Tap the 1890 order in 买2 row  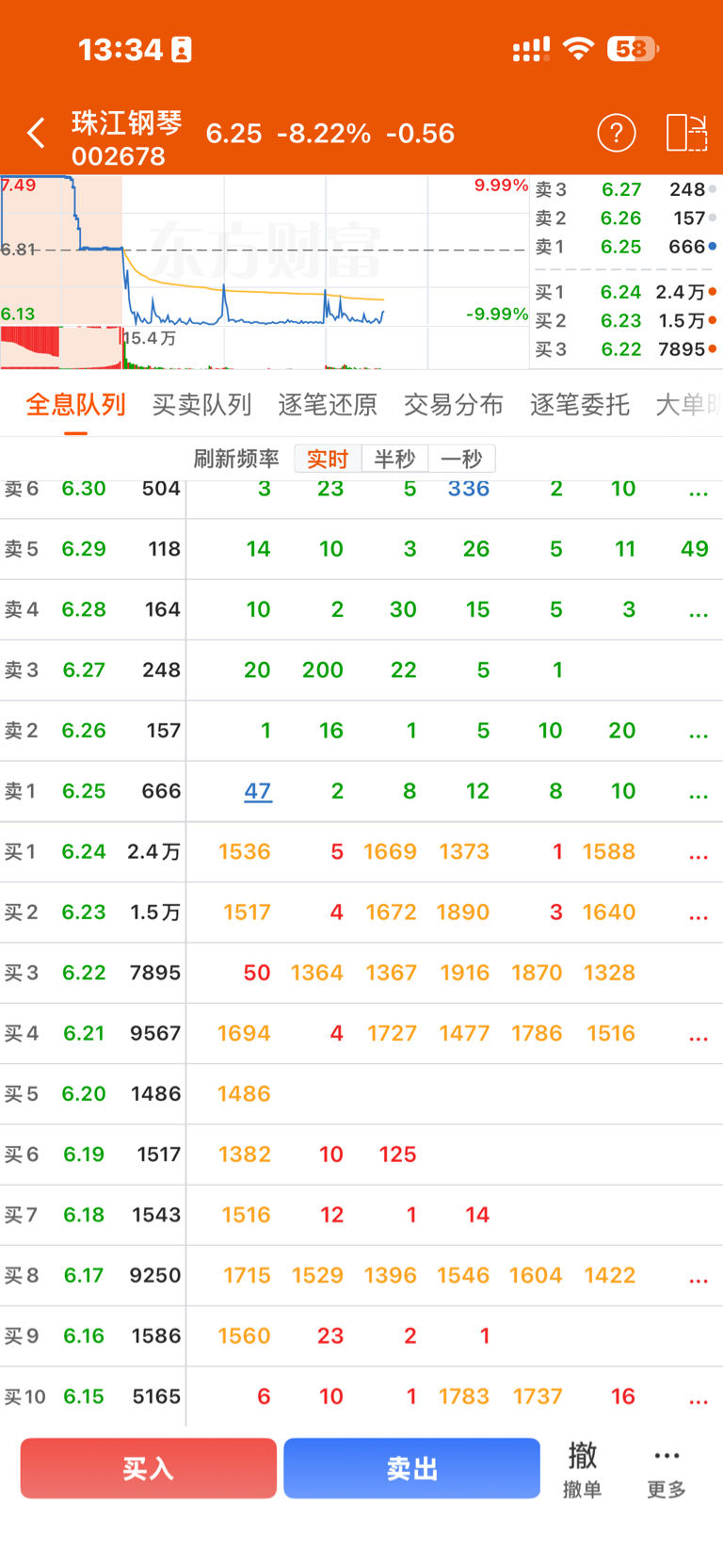point(463,912)
